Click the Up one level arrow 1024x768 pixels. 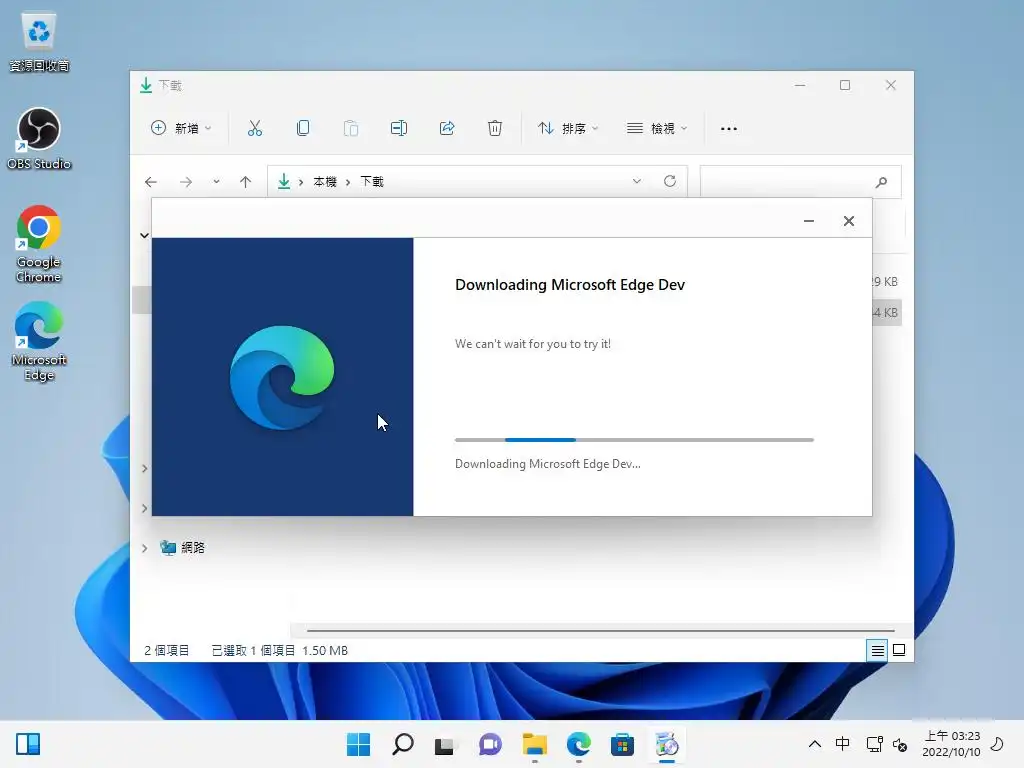click(246, 182)
